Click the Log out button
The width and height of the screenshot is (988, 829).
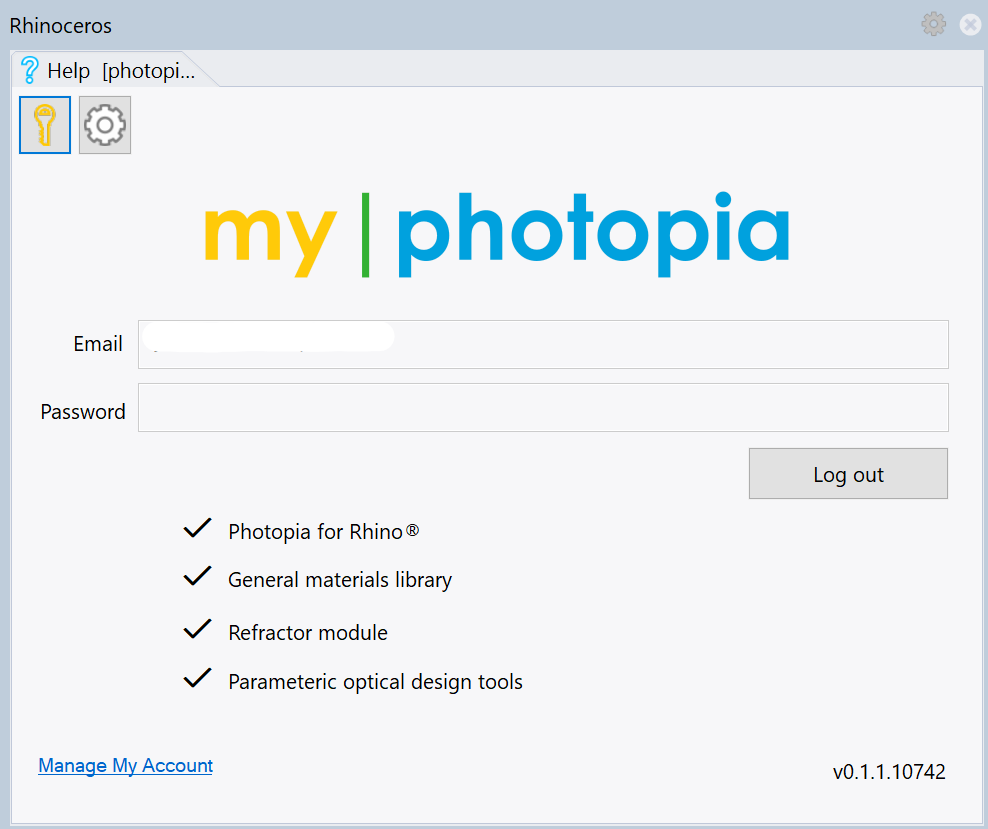pyautogui.click(x=848, y=474)
